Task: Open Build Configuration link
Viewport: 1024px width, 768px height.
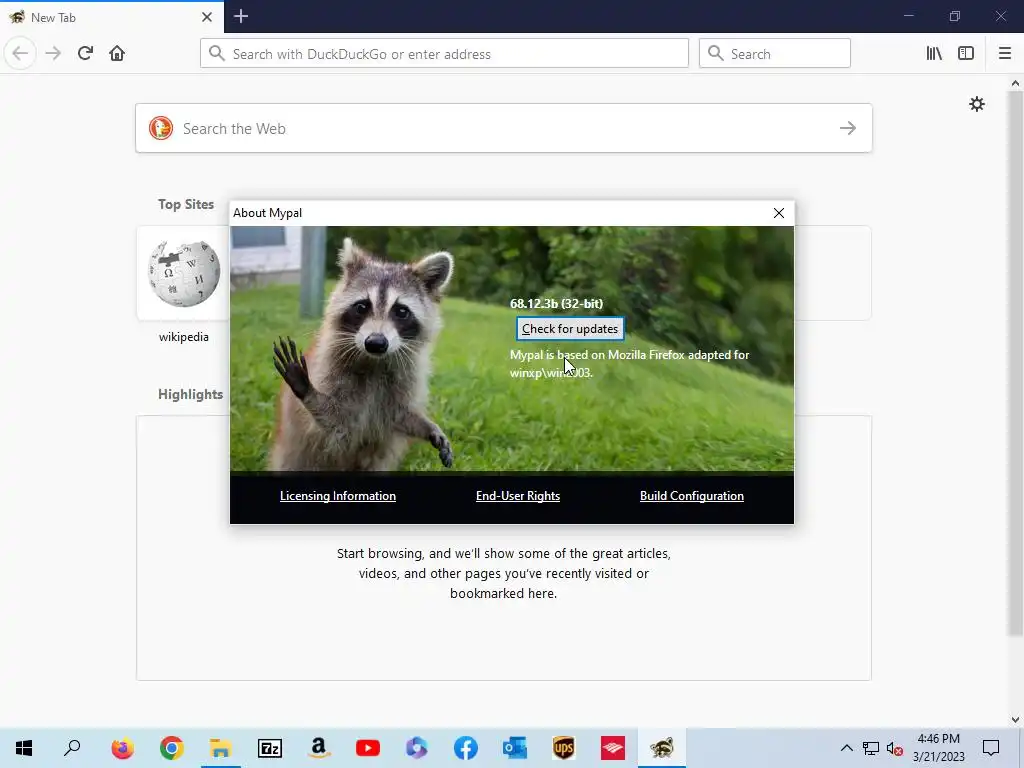Action: [692, 496]
